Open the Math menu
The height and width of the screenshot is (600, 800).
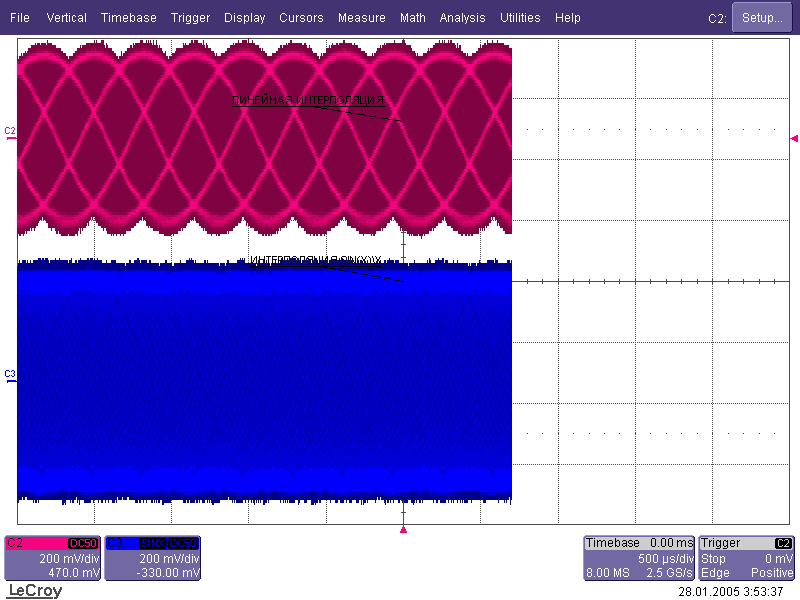(412, 18)
